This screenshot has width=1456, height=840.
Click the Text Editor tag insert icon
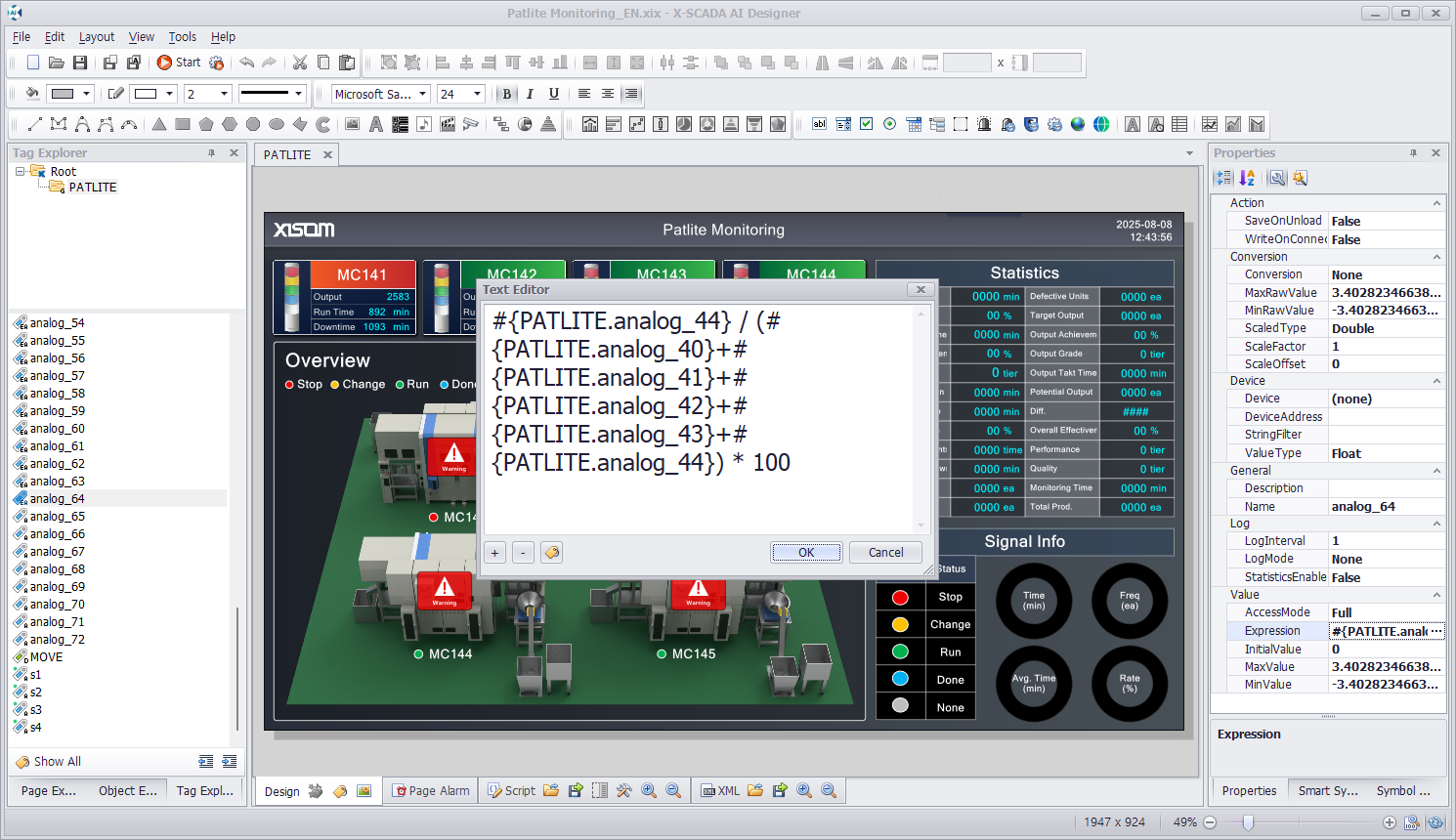[552, 553]
